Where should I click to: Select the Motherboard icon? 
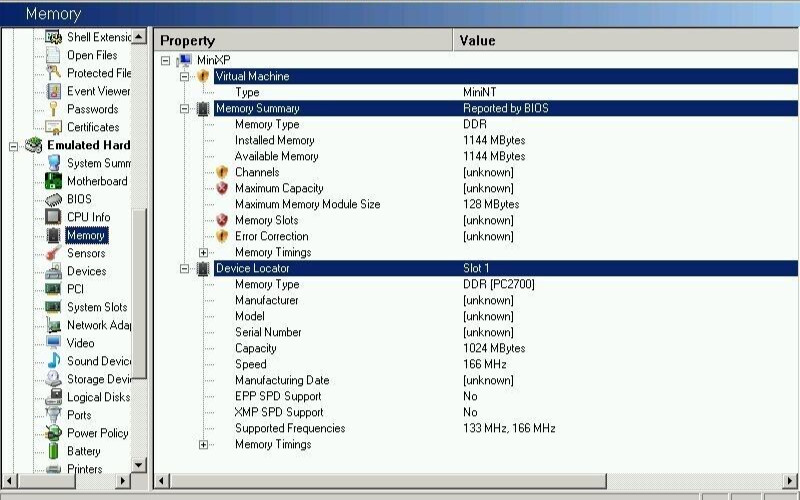point(53,181)
